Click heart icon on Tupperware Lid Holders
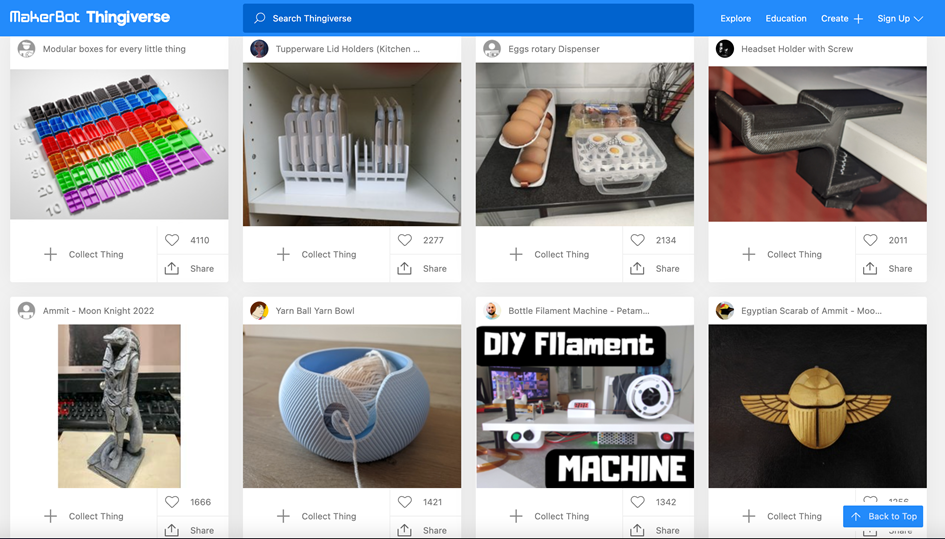Image resolution: width=945 pixels, height=539 pixels. pyautogui.click(x=405, y=240)
